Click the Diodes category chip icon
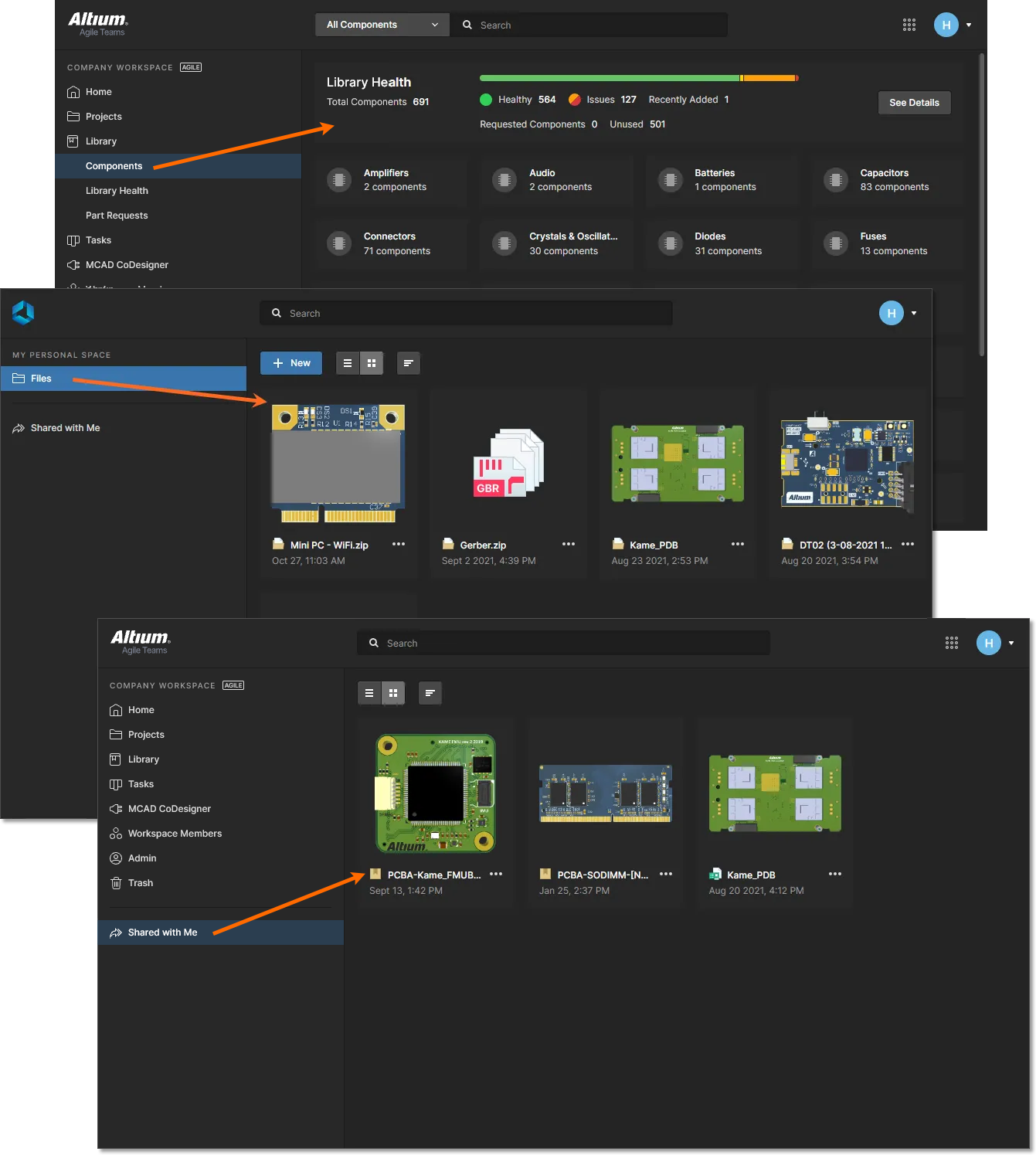The width and height of the screenshot is (1036, 1155). (x=670, y=243)
